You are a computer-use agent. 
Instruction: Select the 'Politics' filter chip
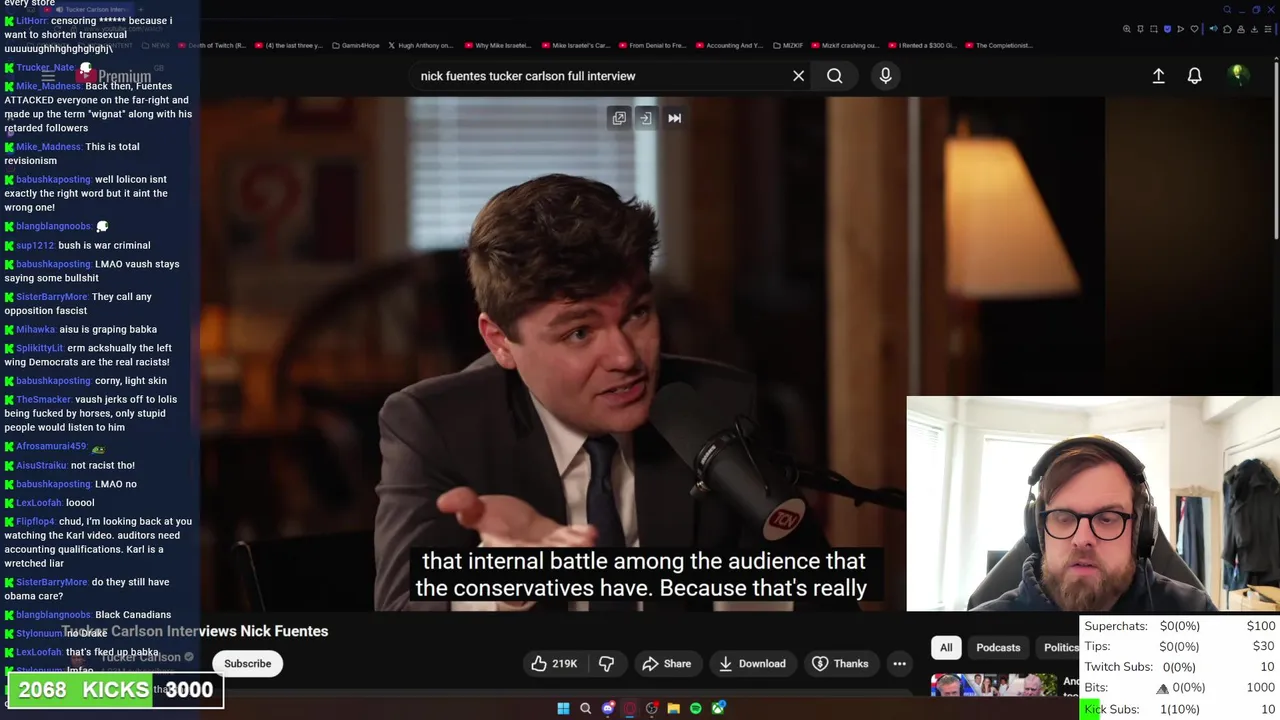1060,647
